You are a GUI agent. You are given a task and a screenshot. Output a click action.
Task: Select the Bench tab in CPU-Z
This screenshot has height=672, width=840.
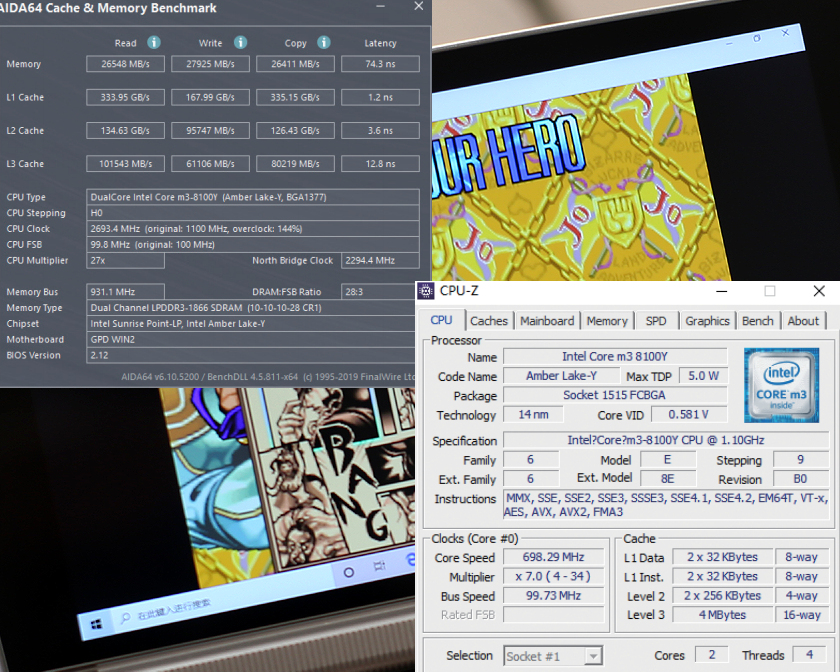758,321
